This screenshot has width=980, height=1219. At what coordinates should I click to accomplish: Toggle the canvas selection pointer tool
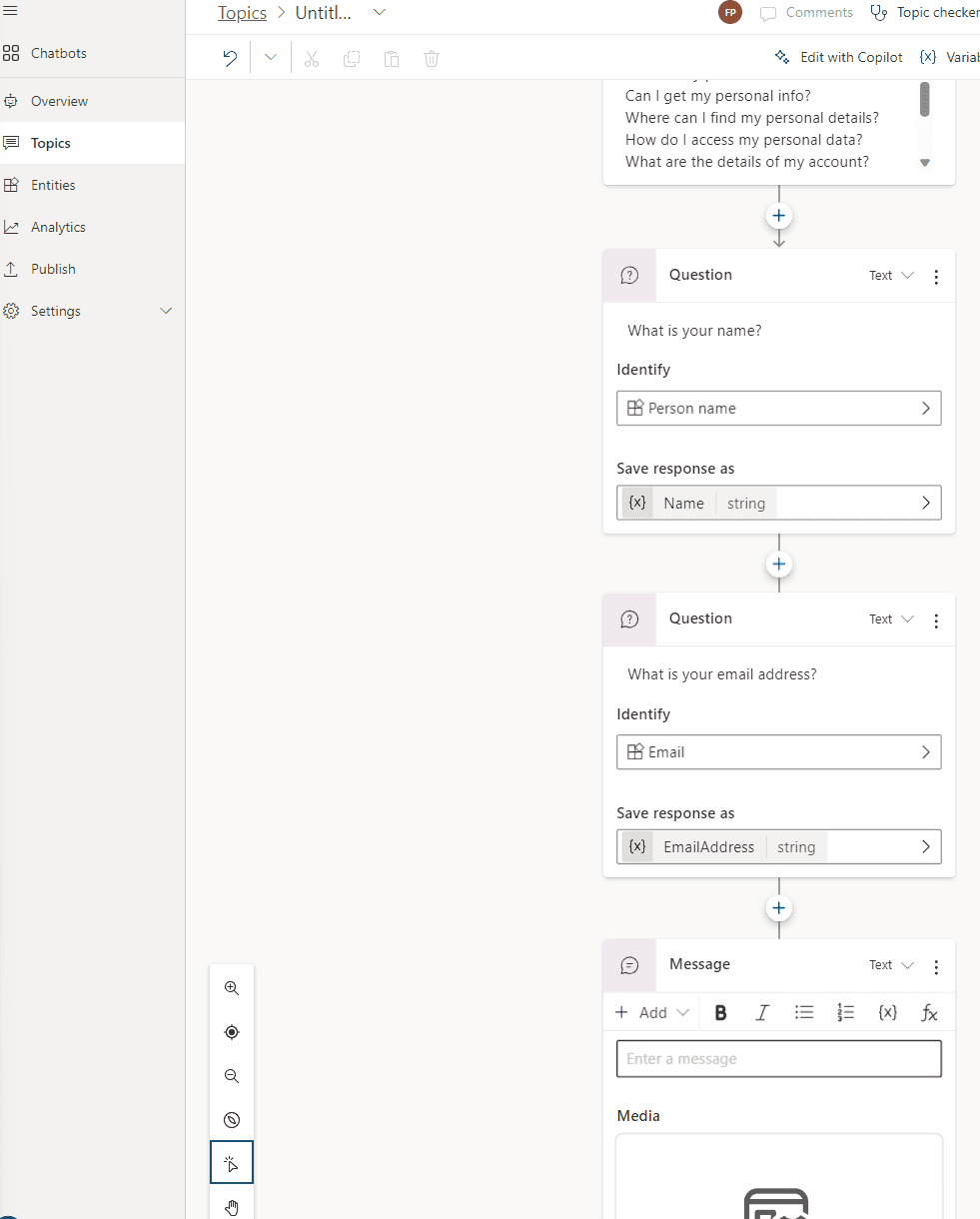click(x=232, y=1162)
